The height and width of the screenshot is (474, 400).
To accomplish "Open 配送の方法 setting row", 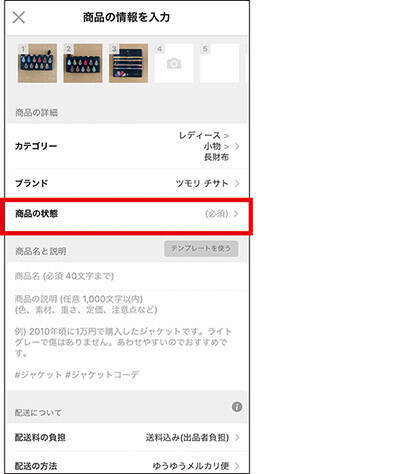I will pyautogui.click(x=127, y=464).
